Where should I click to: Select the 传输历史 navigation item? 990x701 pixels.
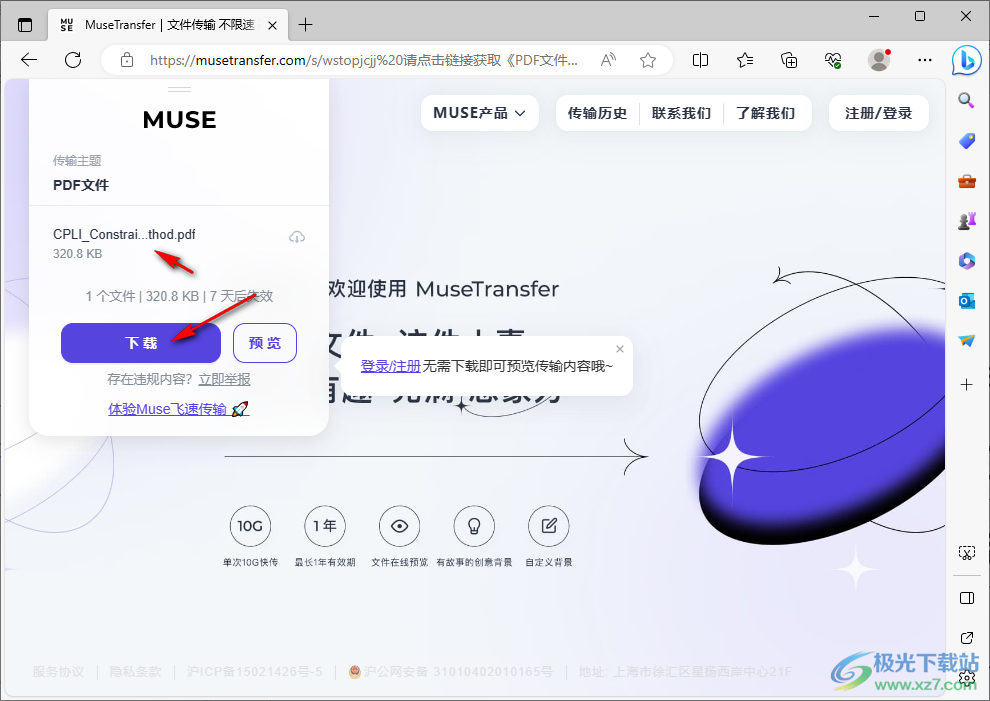(x=597, y=113)
